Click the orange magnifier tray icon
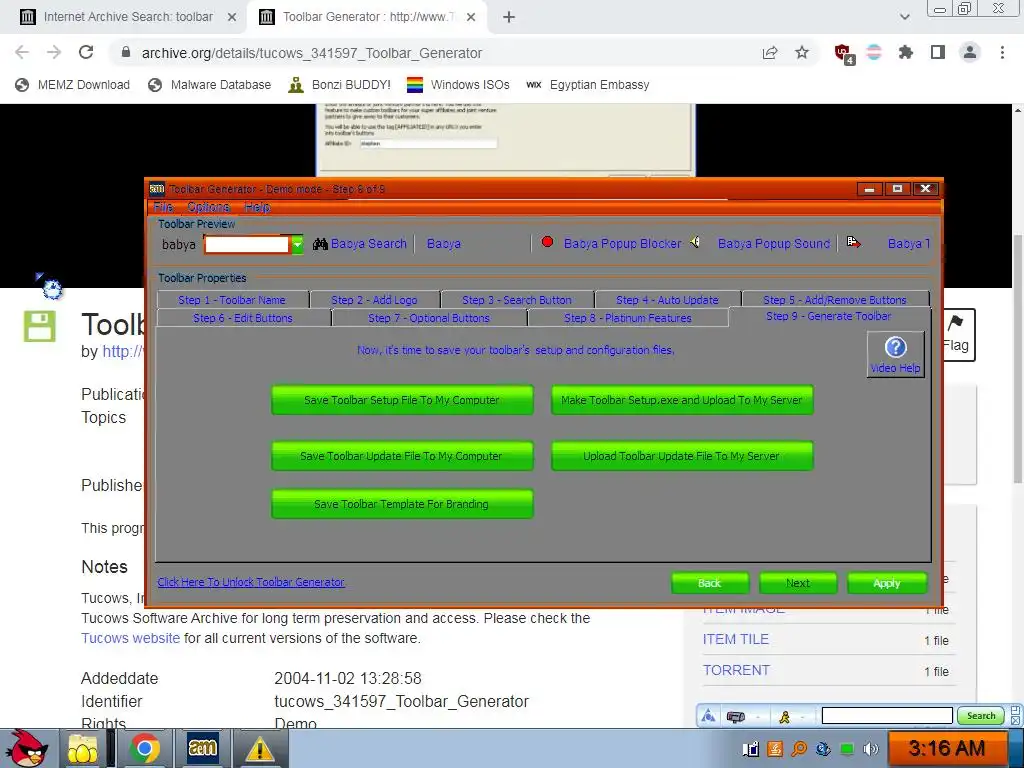 799,749
